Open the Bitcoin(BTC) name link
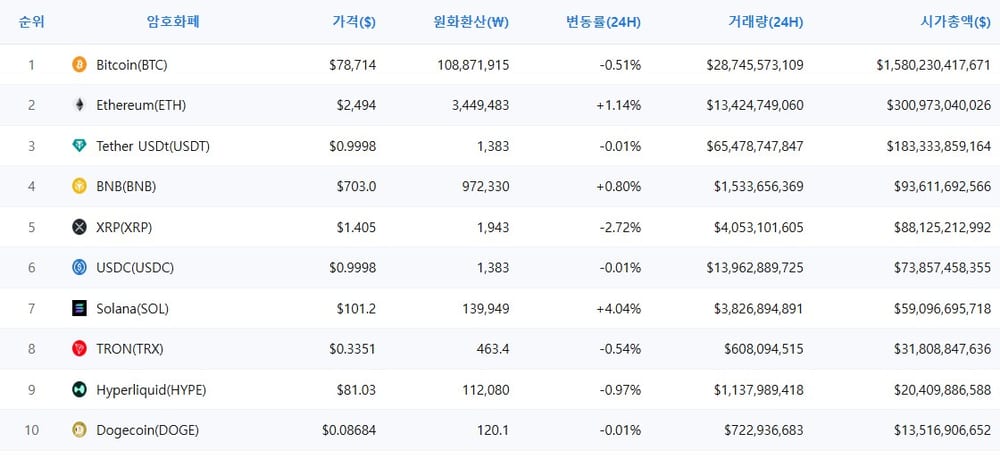Viewport: 1000px width, 459px height. pyautogui.click(x=132, y=65)
